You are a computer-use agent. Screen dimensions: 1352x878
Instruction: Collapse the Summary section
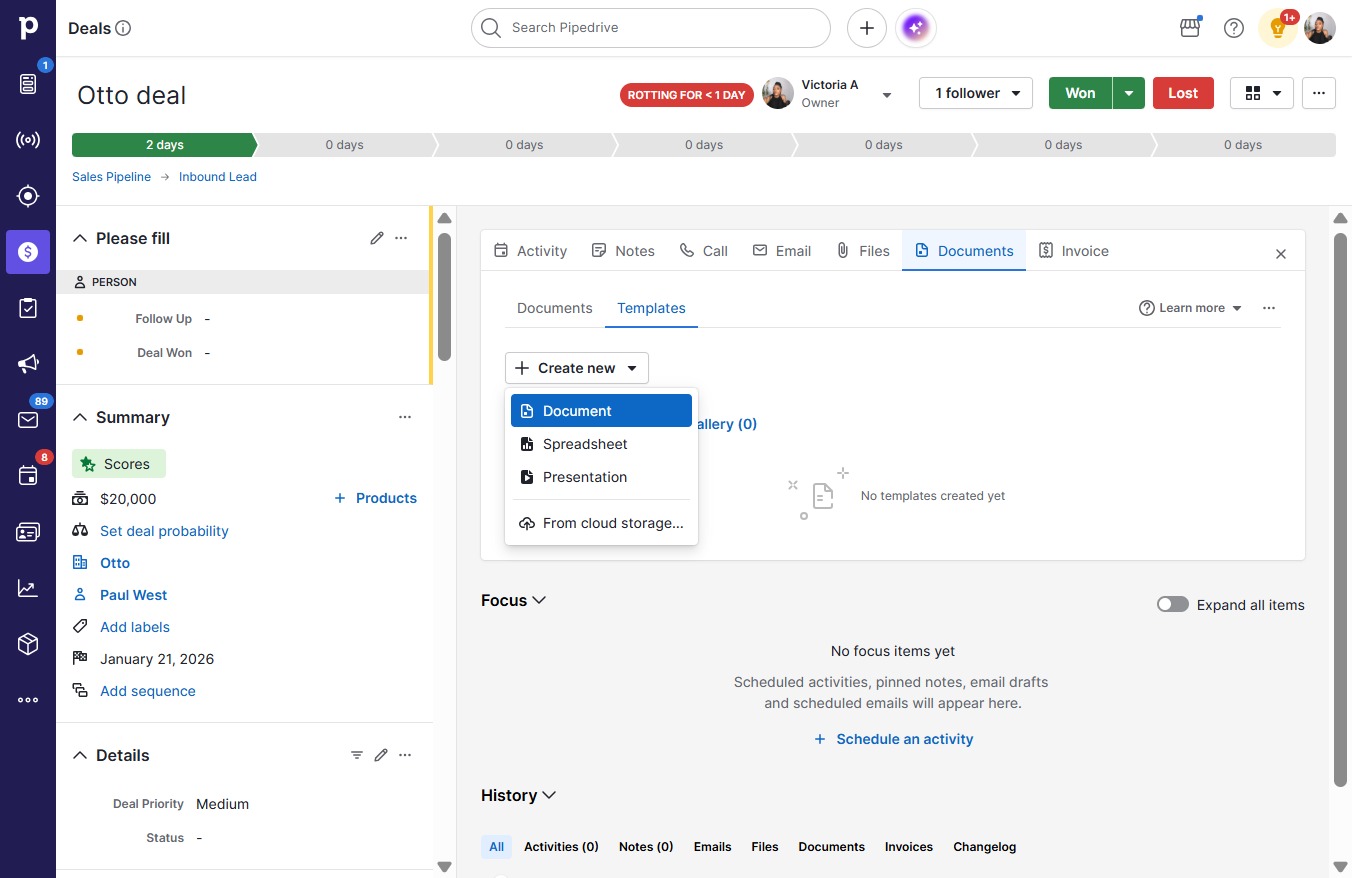[80, 417]
